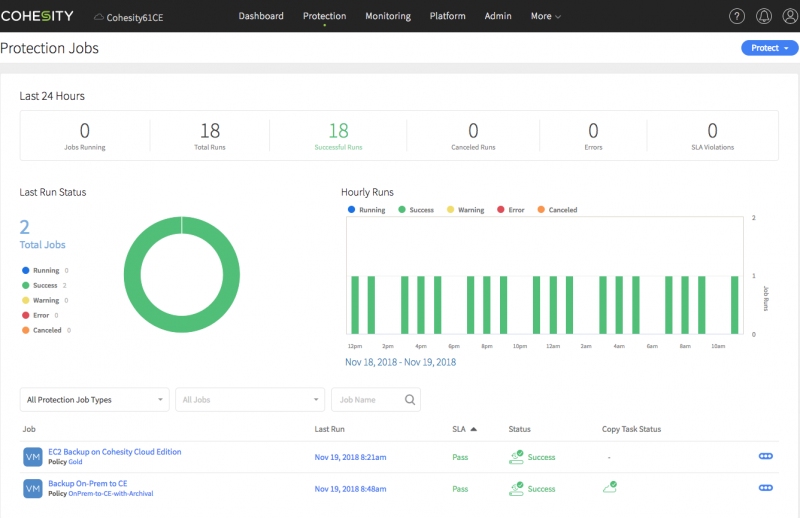Image resolution: width=800 pixels, height=518 pixels.
Task: Click Running dot in Last Run Status legend
Action: [x=26, y=270]
